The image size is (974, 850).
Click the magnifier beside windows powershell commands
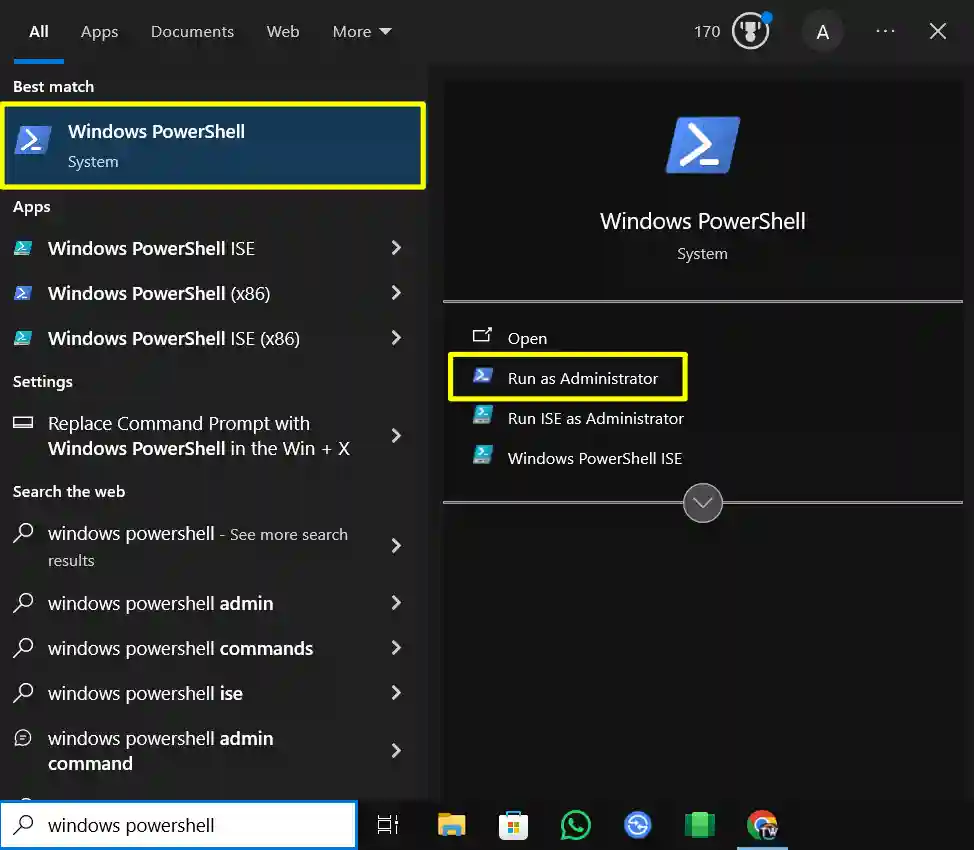pyautogui.click(x=24, y=648)
